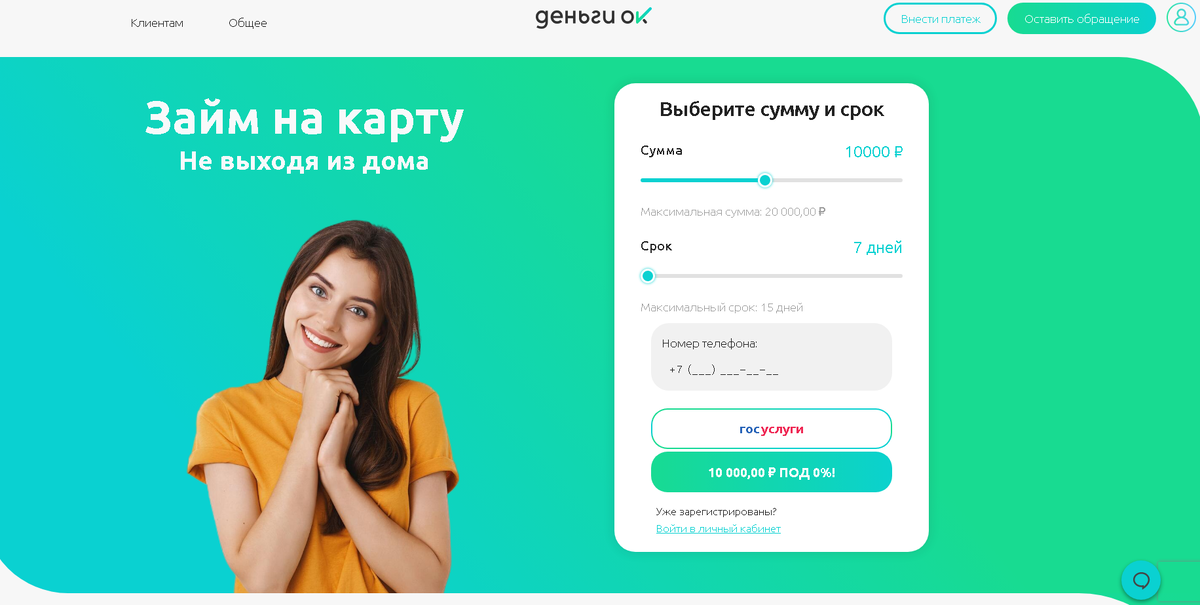Click the Деньги OK logo
Image resolution: width=1200 pixels, height=605 pixels.
[x=594, y=17]
